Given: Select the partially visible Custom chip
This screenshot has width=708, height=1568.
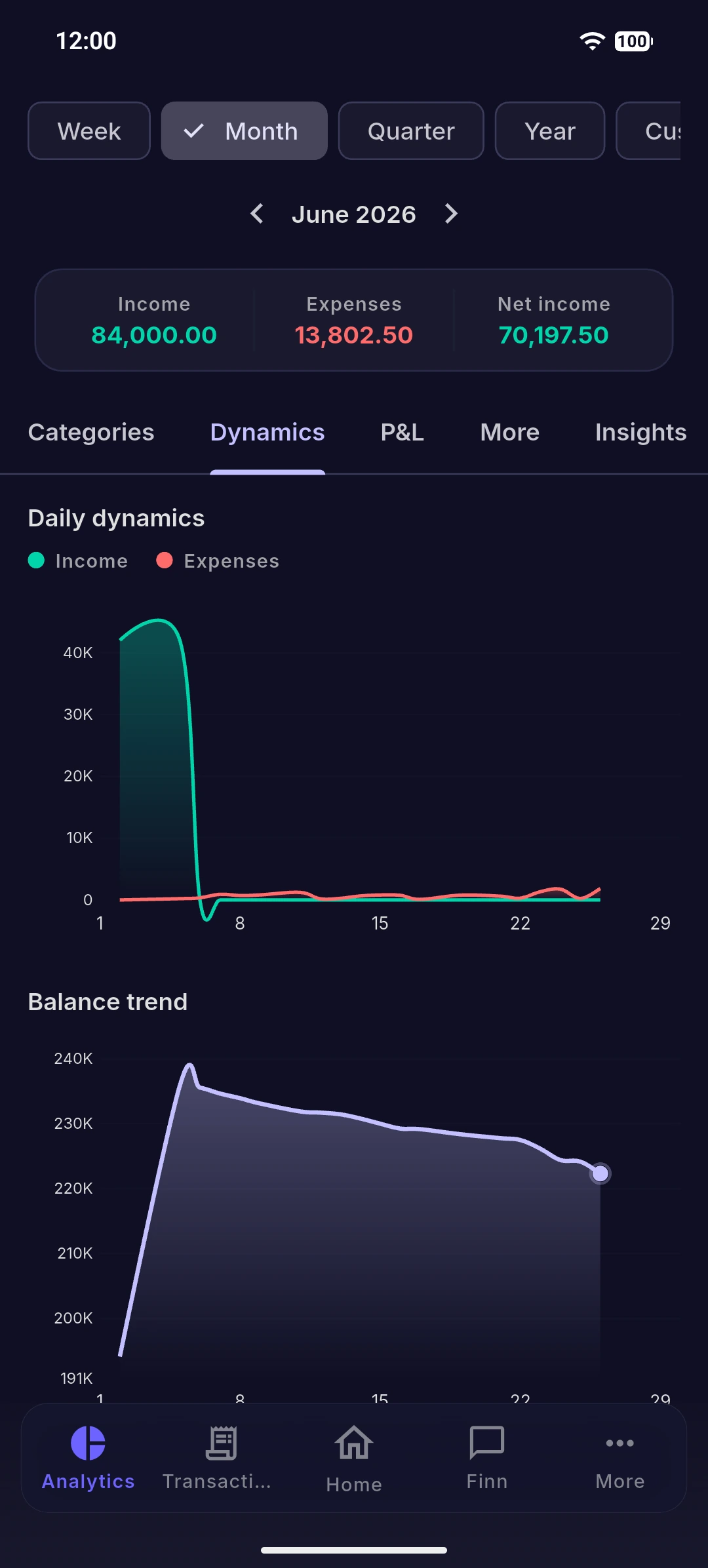Looking at the screenshot, I should click(649, 130).
